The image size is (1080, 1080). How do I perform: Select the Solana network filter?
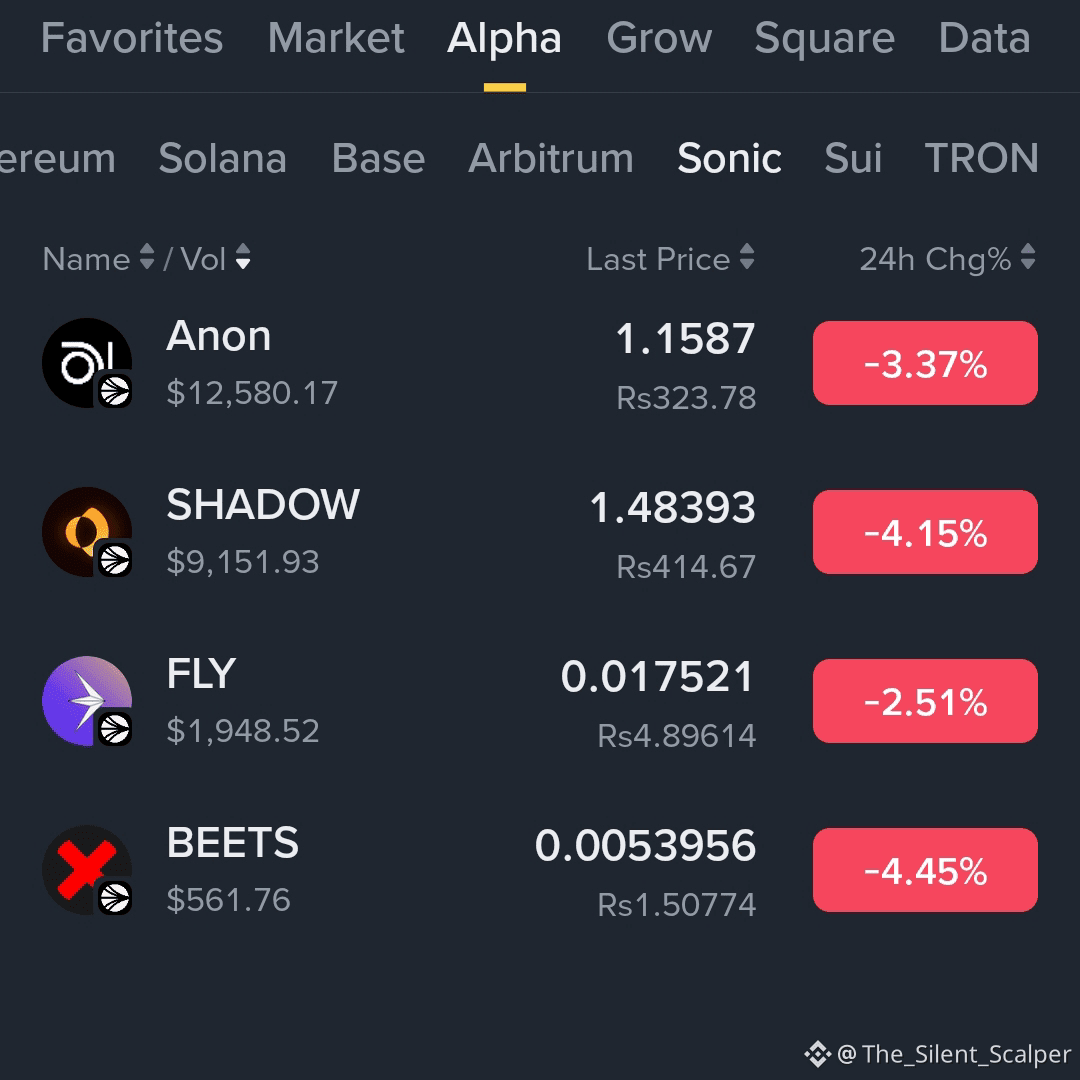[222, 158]
